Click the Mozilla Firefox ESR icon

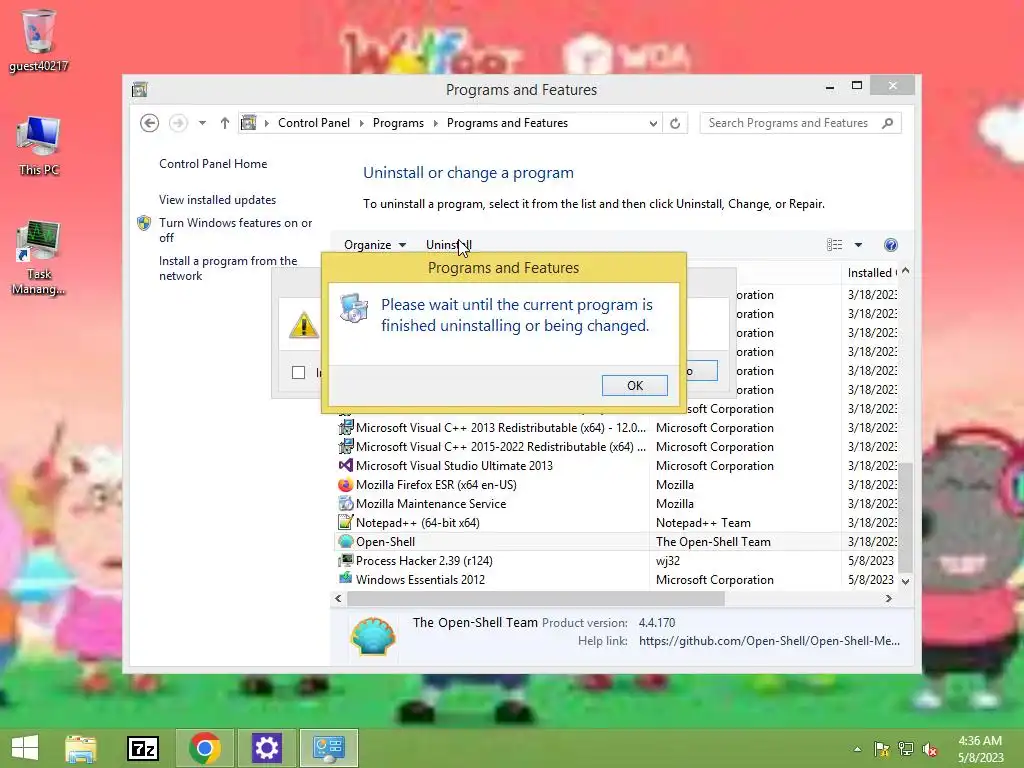(x=345, y=485)
